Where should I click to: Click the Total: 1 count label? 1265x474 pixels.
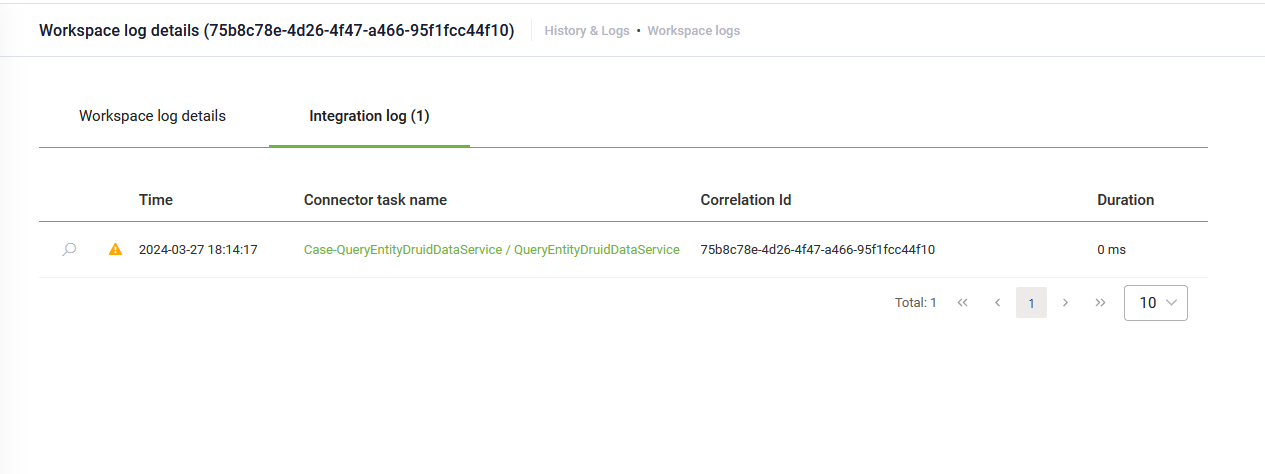coord(916,302)
